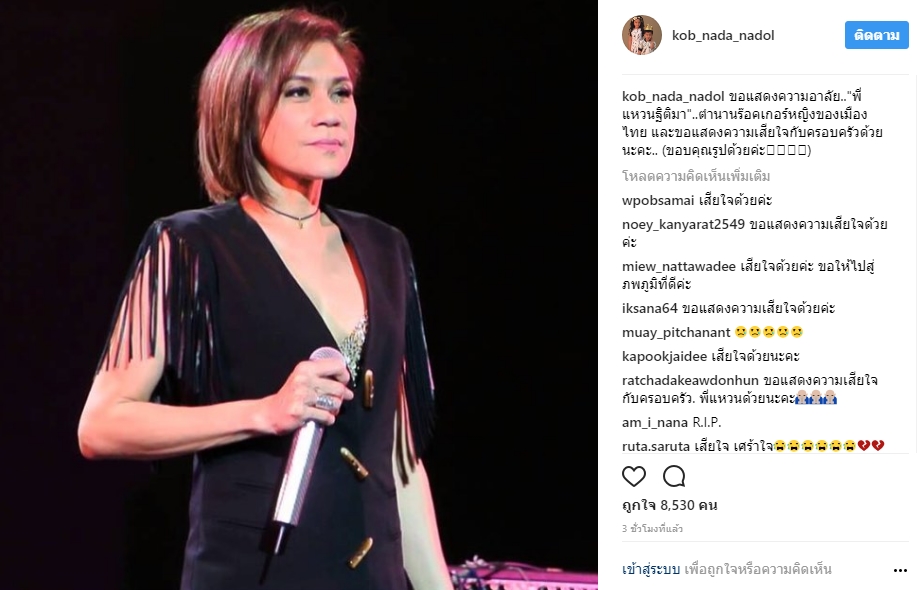This screenshot has height=590, width=917.
Task: Load more comments via โหลดความคิดเห็นเพิ่มเติม
Action: (696, 176)
